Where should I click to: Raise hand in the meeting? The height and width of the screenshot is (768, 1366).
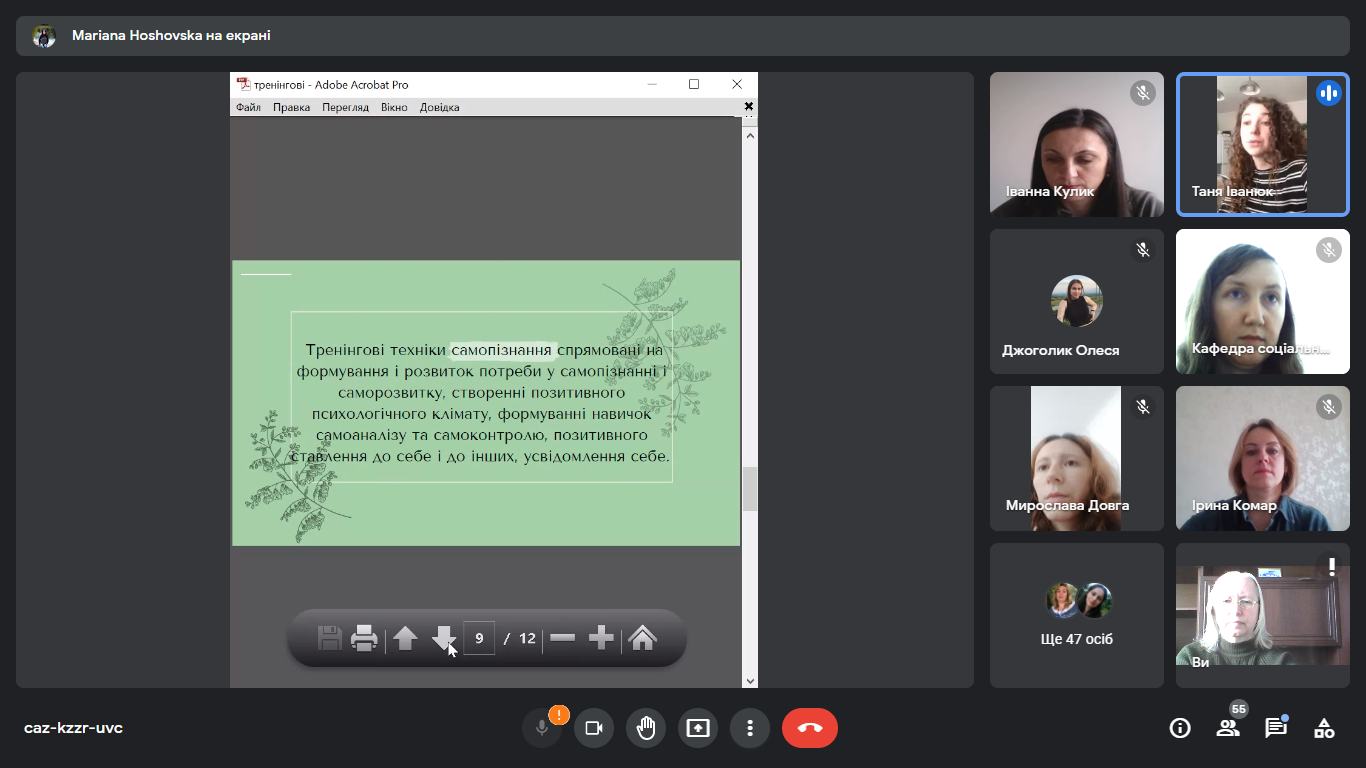pyautogui.click(x=646, y=728)
